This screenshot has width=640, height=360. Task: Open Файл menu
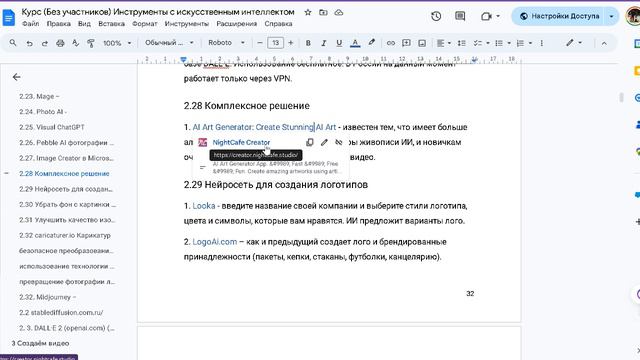pyautogui.click(x=31, y=24)
